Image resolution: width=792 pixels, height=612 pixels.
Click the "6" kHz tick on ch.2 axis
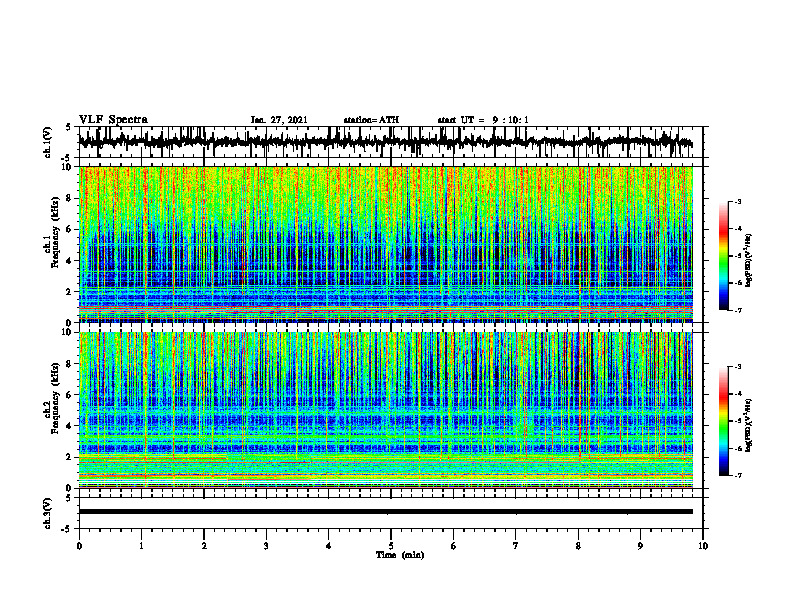pyautogui.click(x=70, y=395)
